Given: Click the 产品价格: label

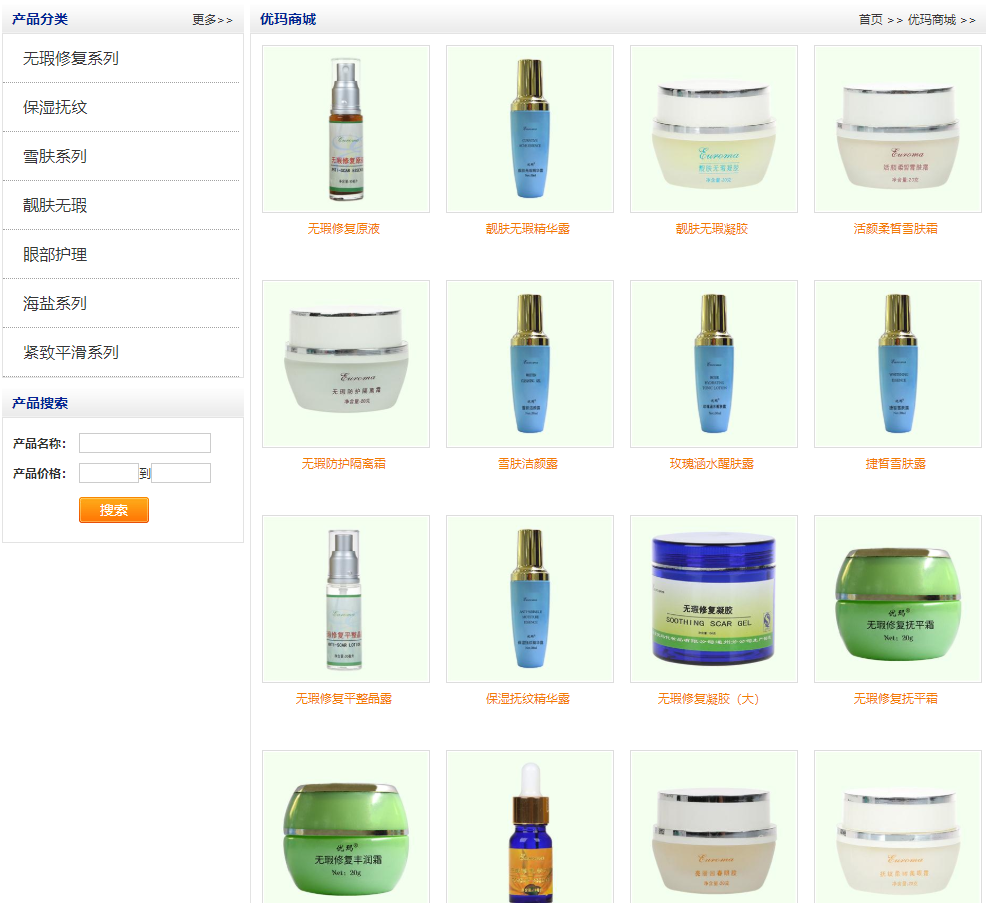Looking at the screenshot, I should pyautogui.click(x=39, y=474).
